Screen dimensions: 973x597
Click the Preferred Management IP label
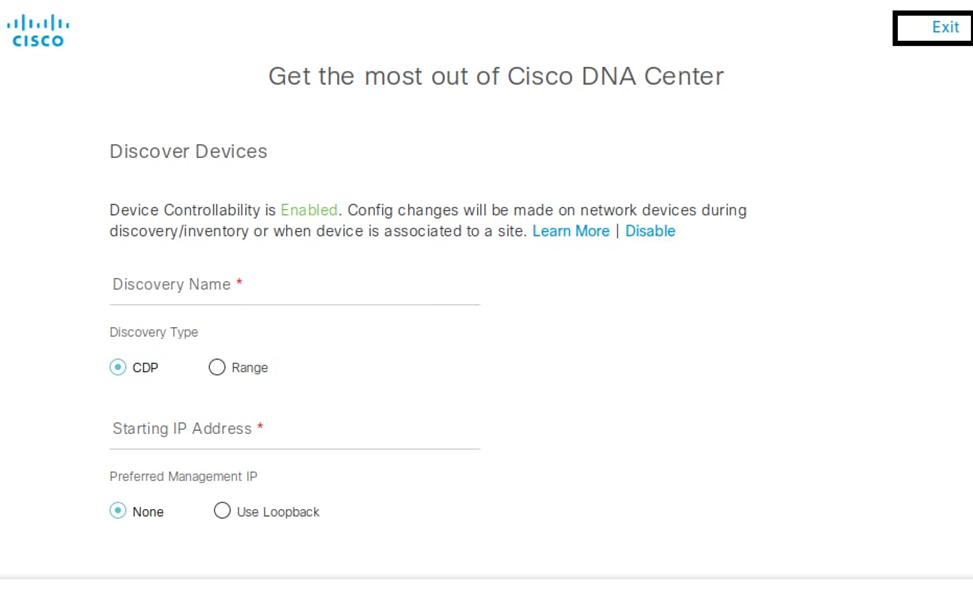[183, 476]
